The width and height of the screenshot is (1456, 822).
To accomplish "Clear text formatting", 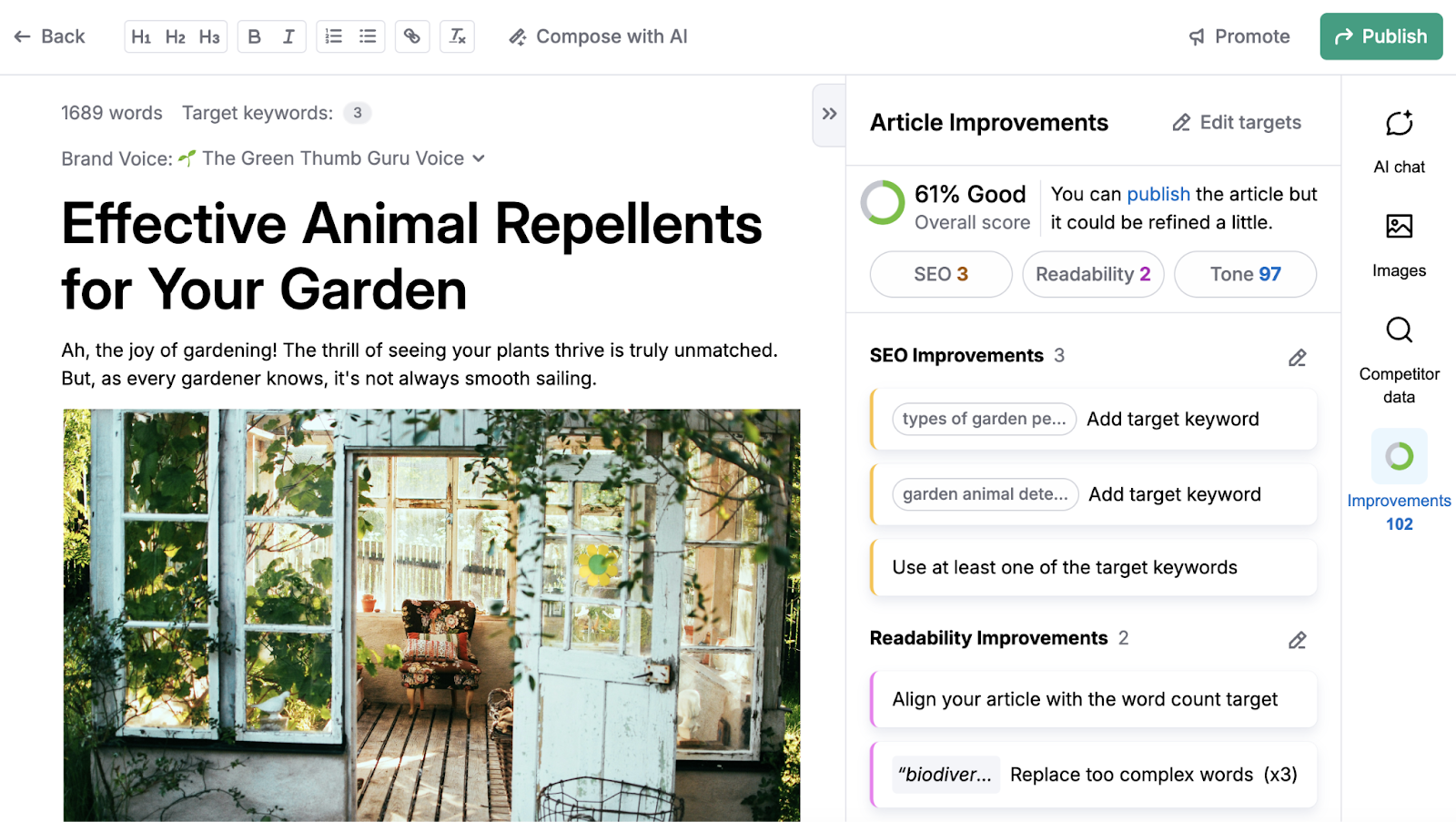I will [x=457, y=36].
